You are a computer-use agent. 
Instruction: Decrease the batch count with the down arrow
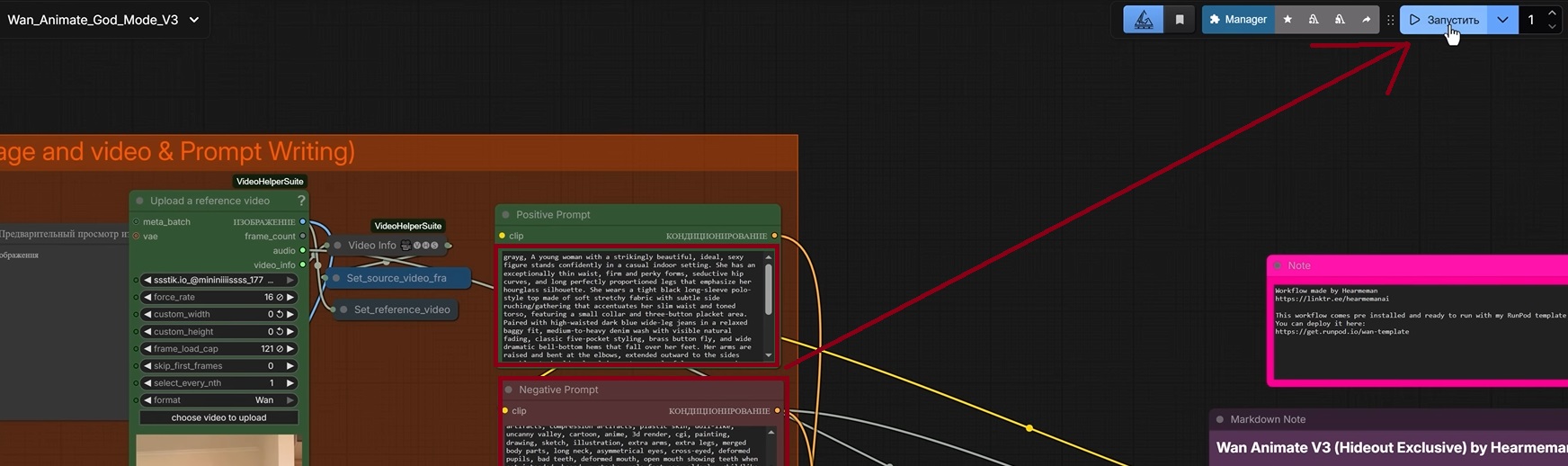click(x=1552, y=27)
